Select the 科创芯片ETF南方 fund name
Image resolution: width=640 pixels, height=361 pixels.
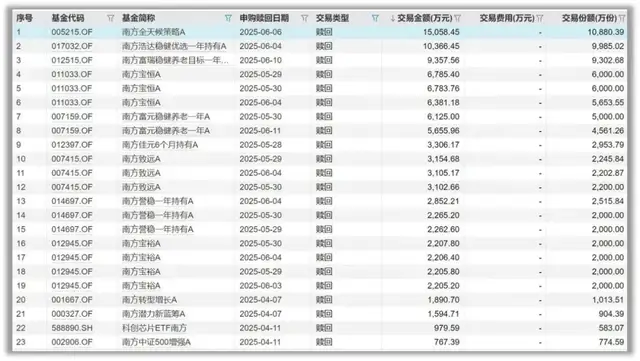click(154, 328)
